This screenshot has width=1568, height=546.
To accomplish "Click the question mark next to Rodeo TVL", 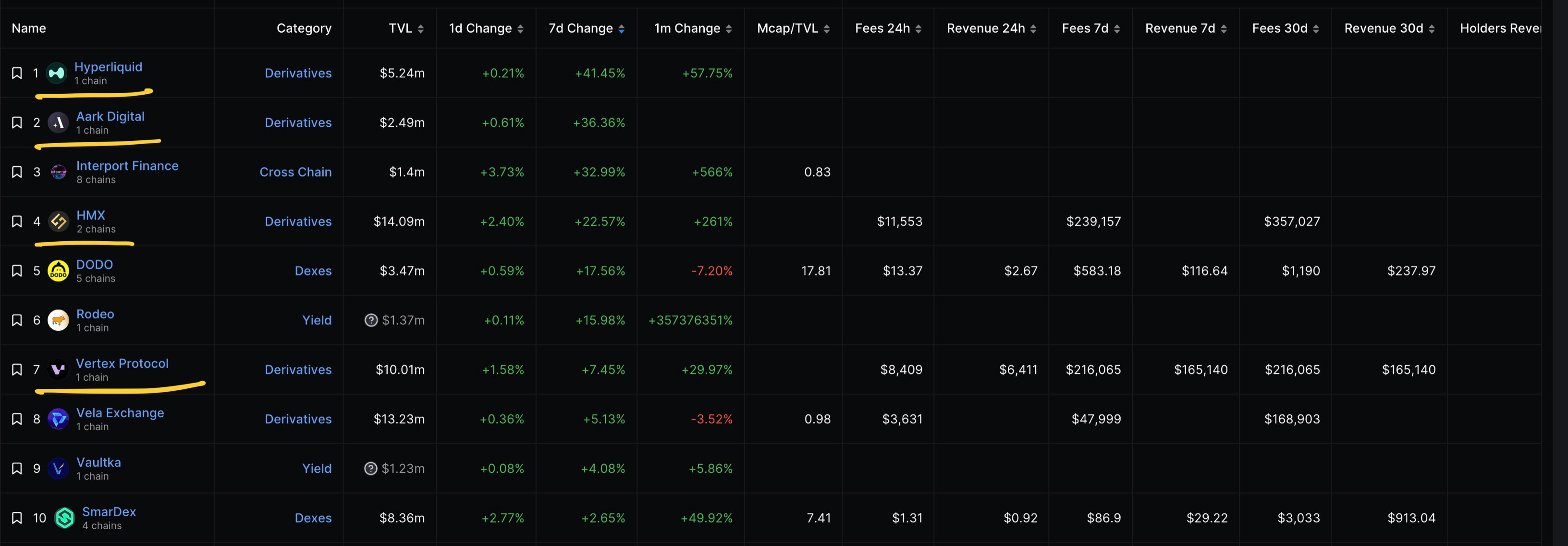I will point(371,320).
